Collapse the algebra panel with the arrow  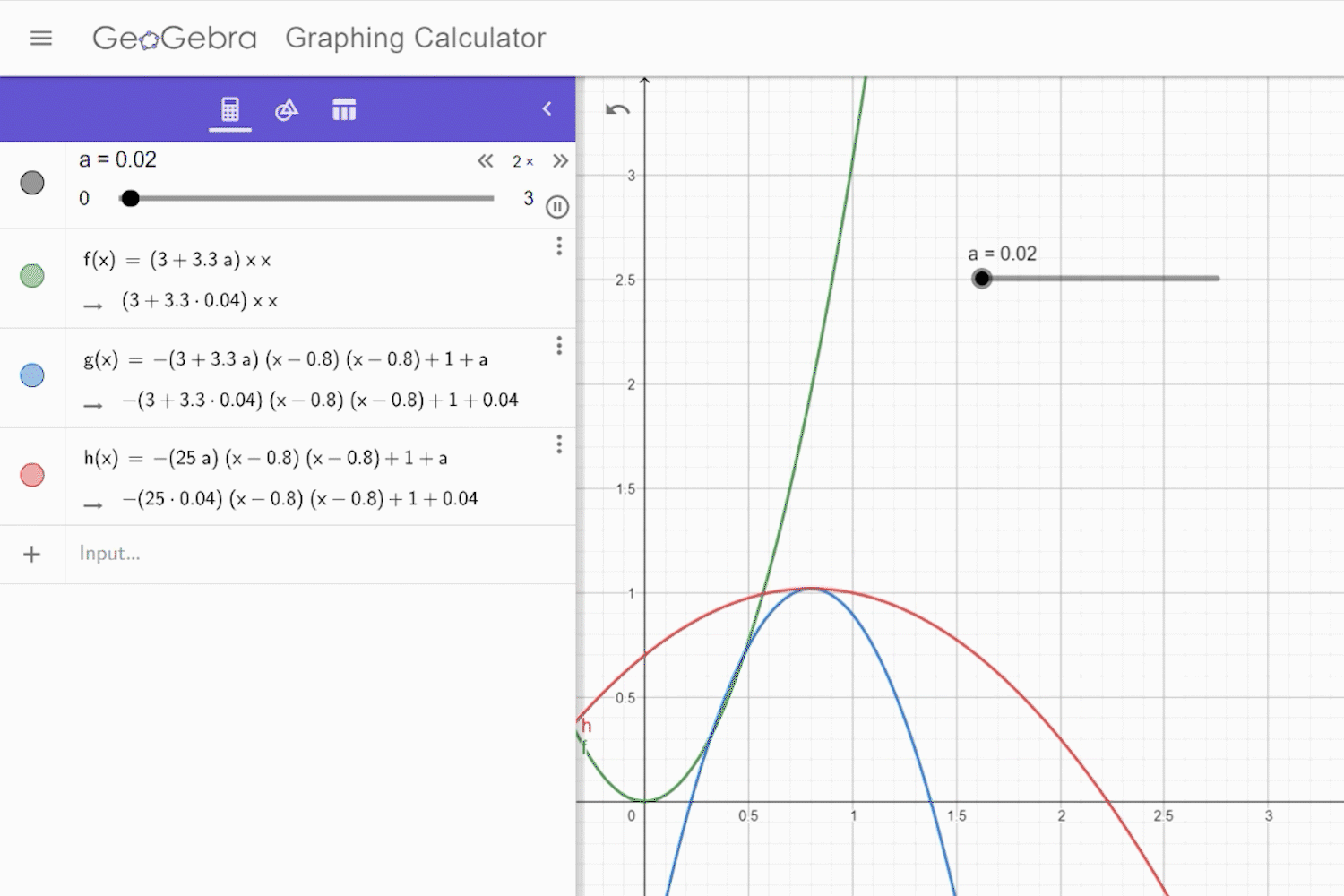click(547, 108)
